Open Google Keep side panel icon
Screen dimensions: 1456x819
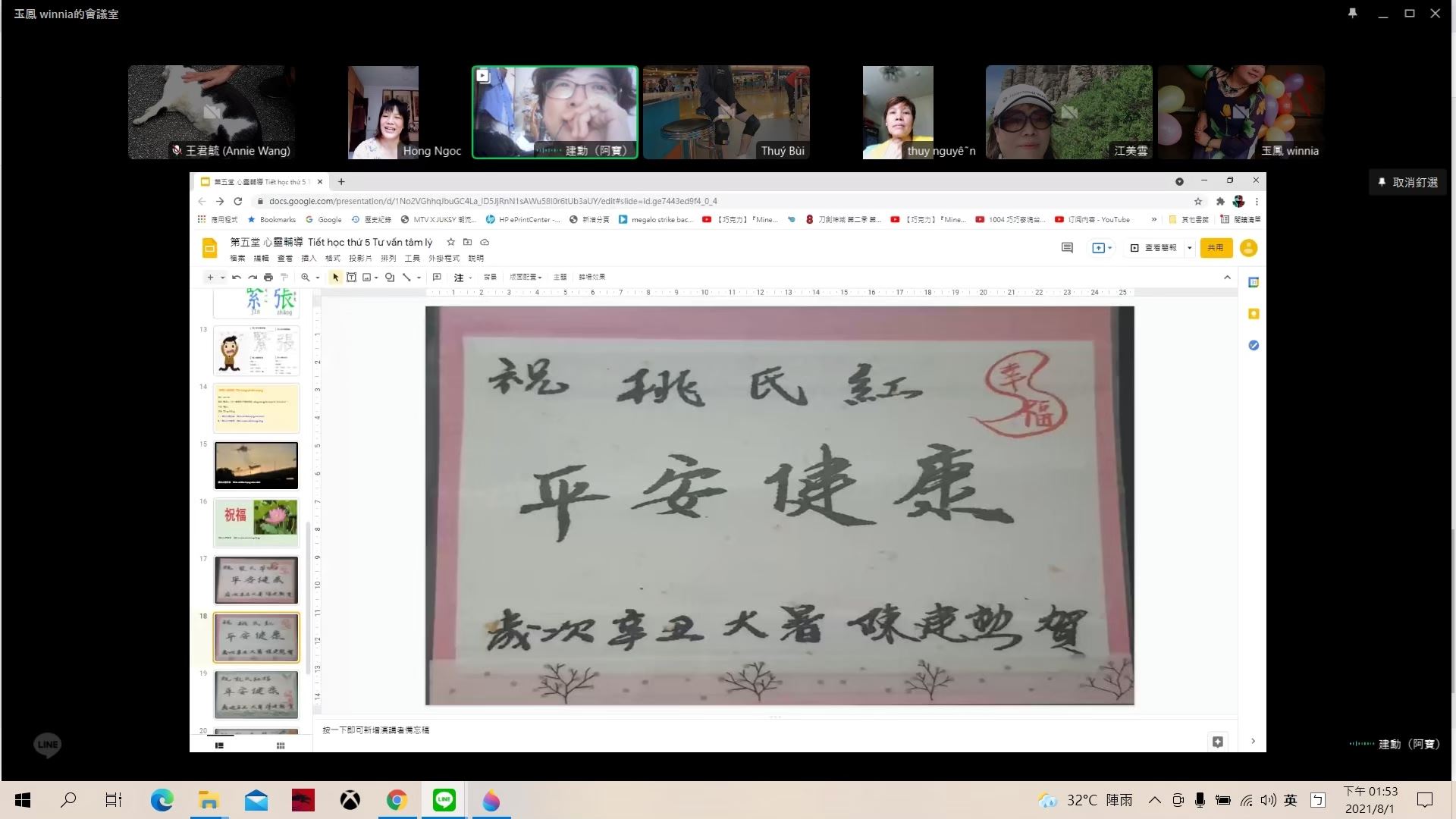(1254, 314)
